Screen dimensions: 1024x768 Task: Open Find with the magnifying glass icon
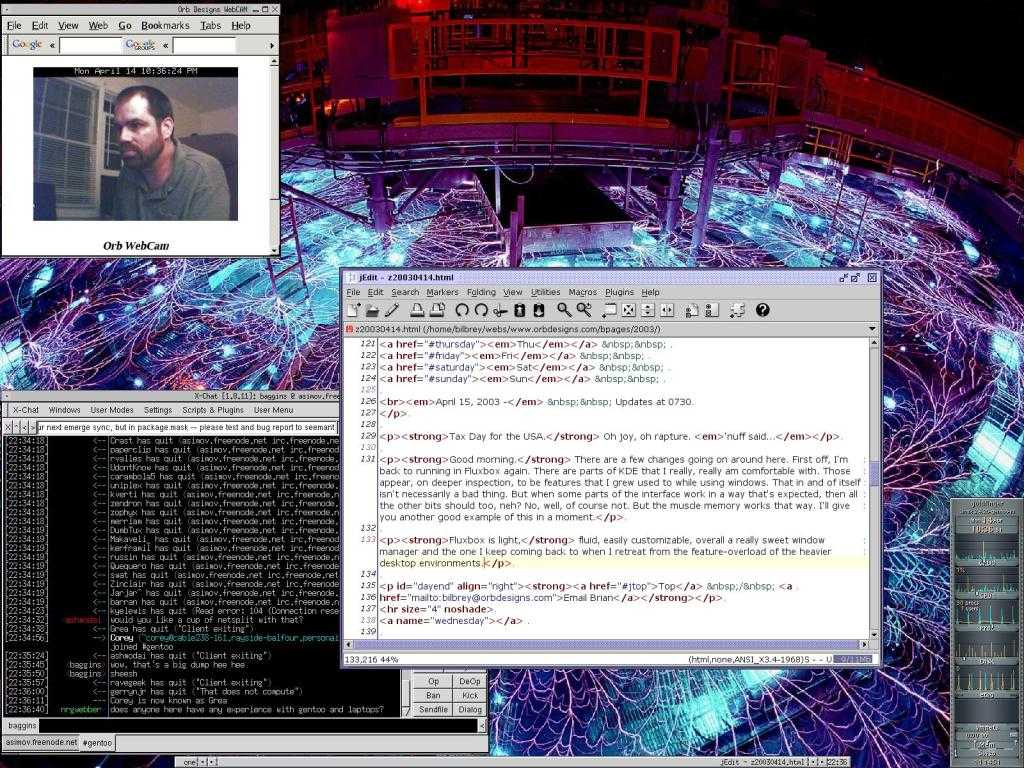point(564,311)
